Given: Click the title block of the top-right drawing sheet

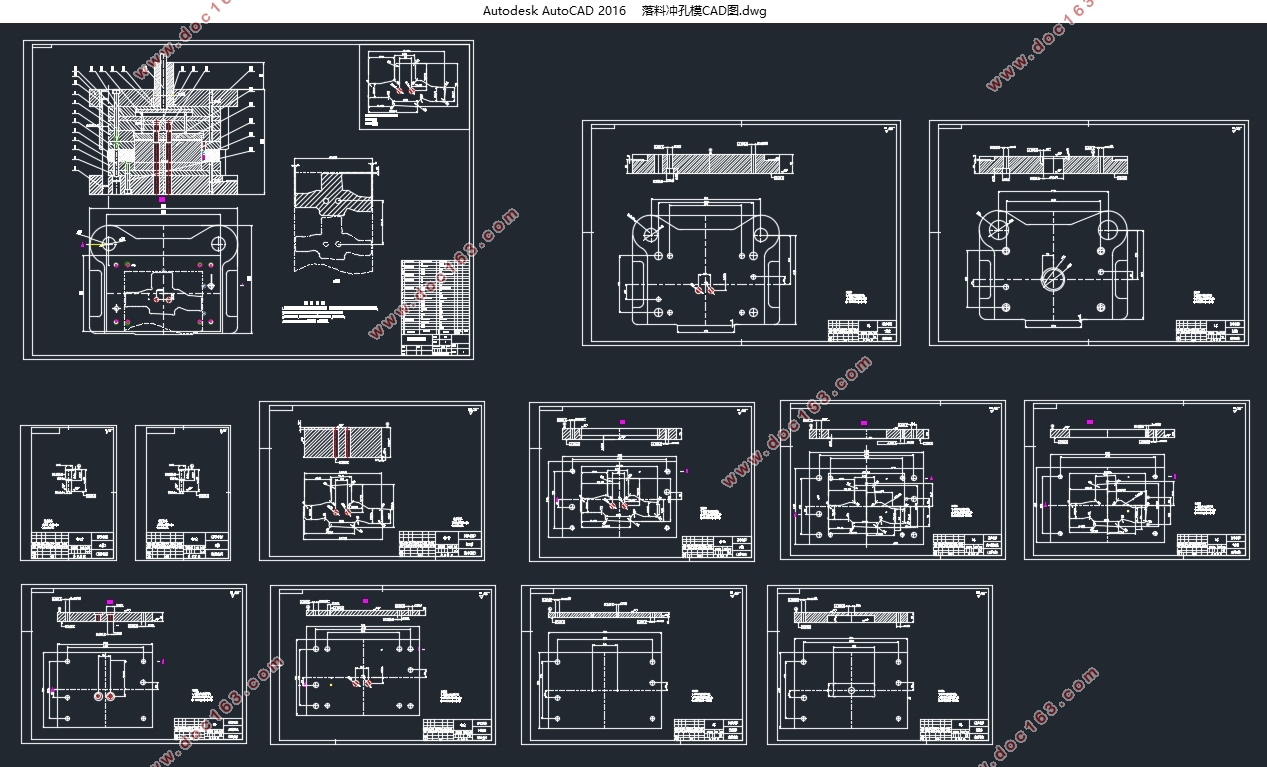Looking at the screenshot, I should click(x=1211, y=331).
